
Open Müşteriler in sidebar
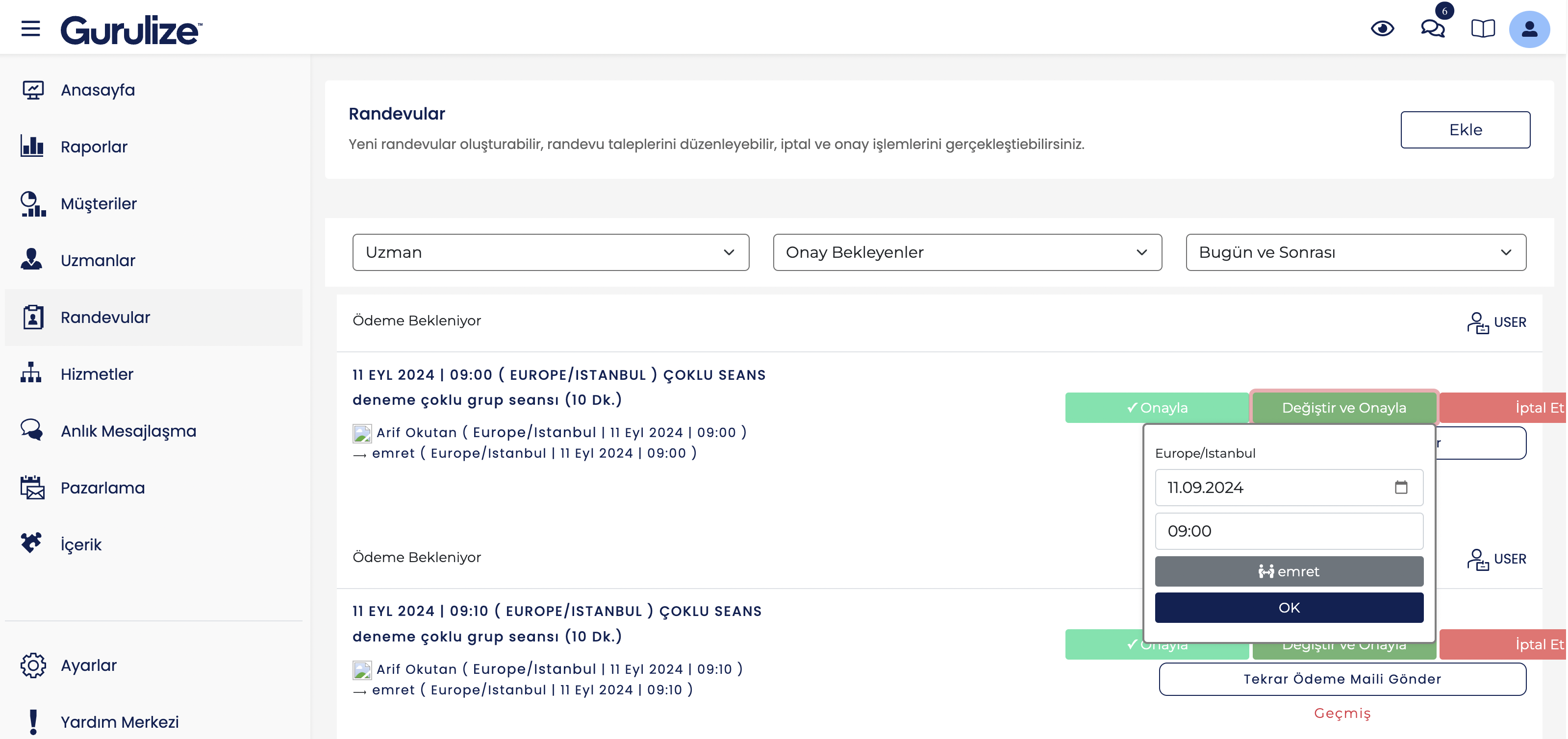click(153, 204)
